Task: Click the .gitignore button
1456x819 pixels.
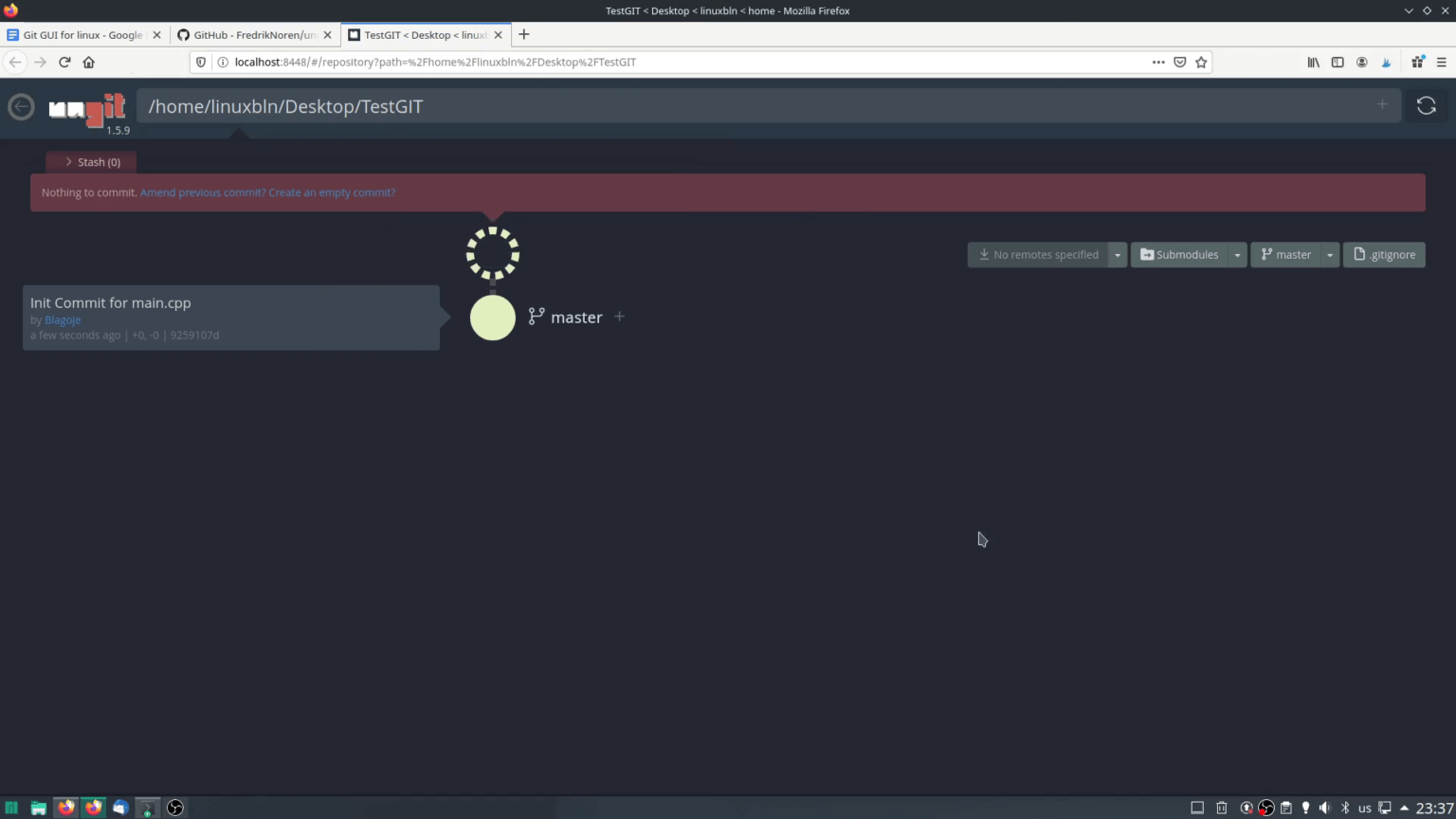Action: point(1384,255)
